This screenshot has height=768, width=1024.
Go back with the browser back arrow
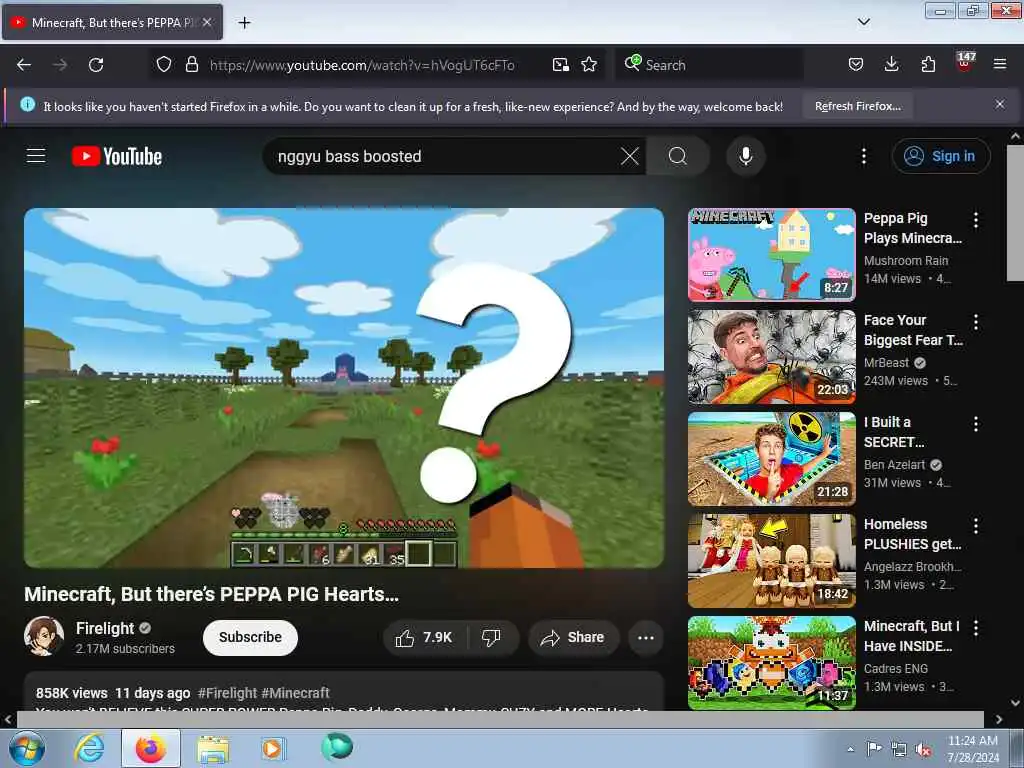point(24,65)
